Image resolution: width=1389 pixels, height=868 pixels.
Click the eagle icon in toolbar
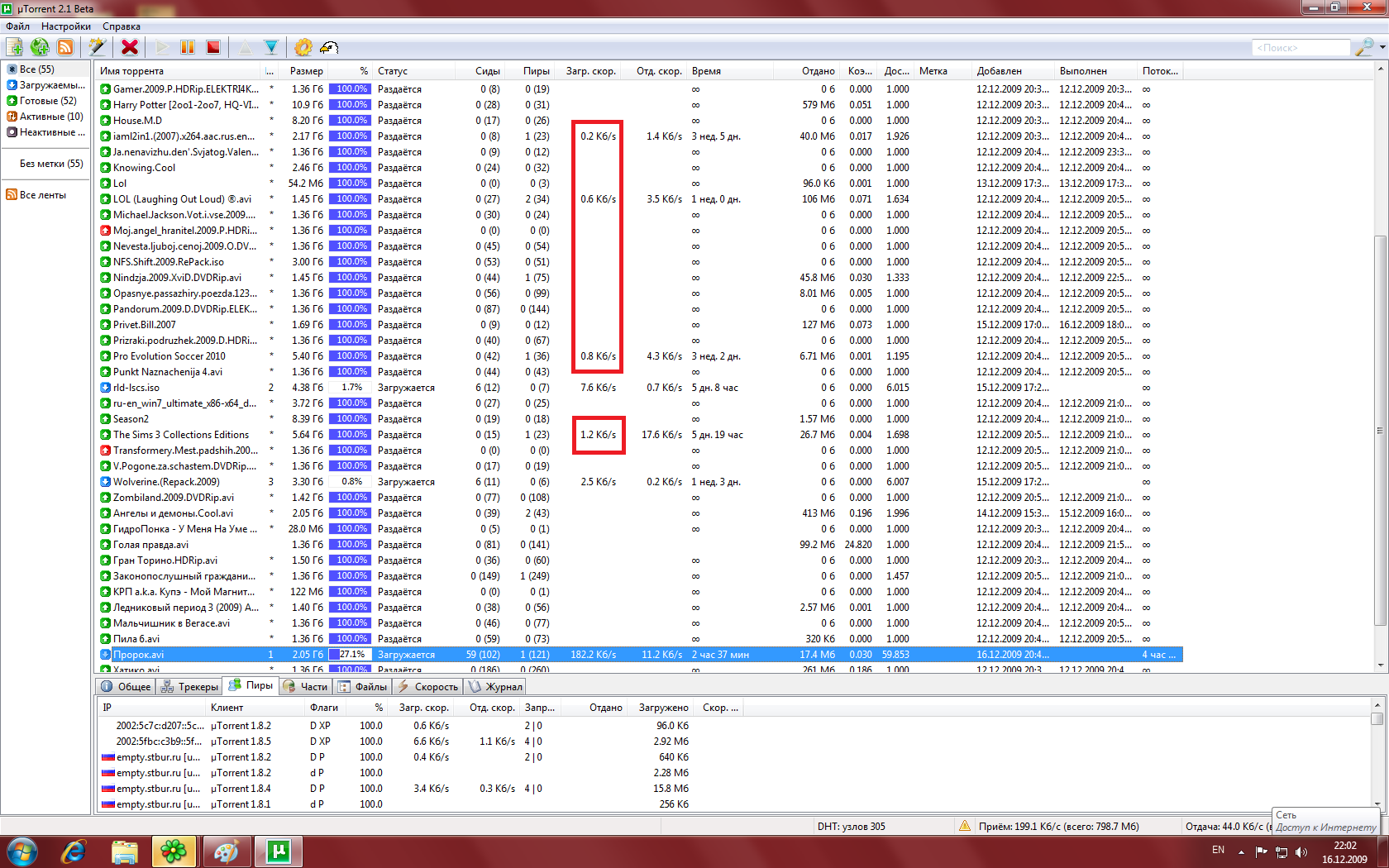point(329,47)
